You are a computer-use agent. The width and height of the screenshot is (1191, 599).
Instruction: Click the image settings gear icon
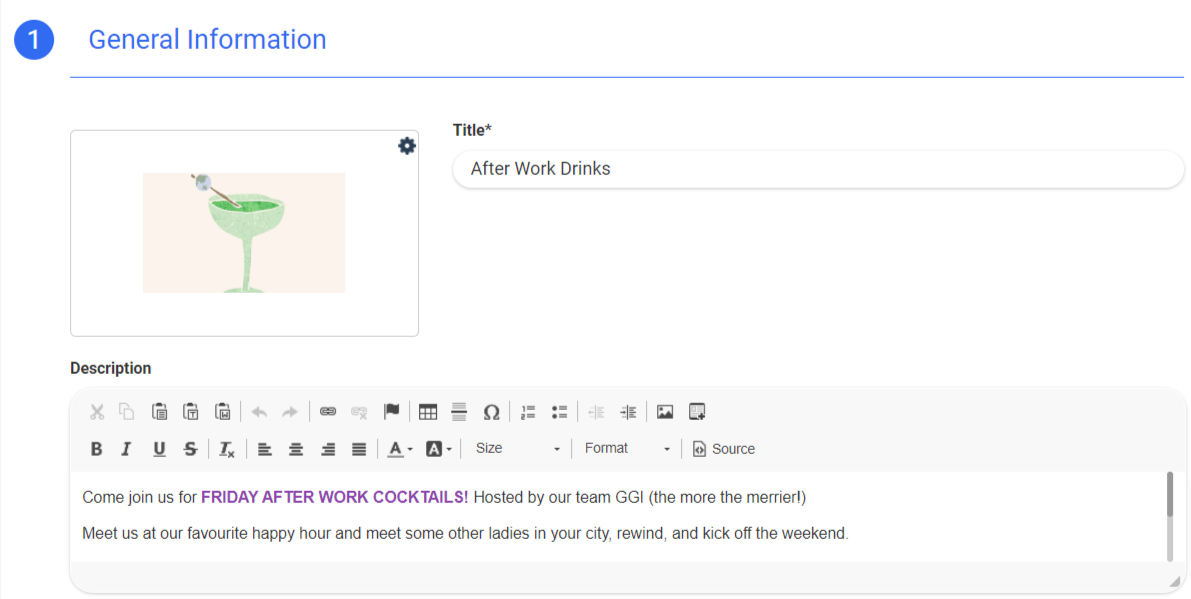pos(407,146)
